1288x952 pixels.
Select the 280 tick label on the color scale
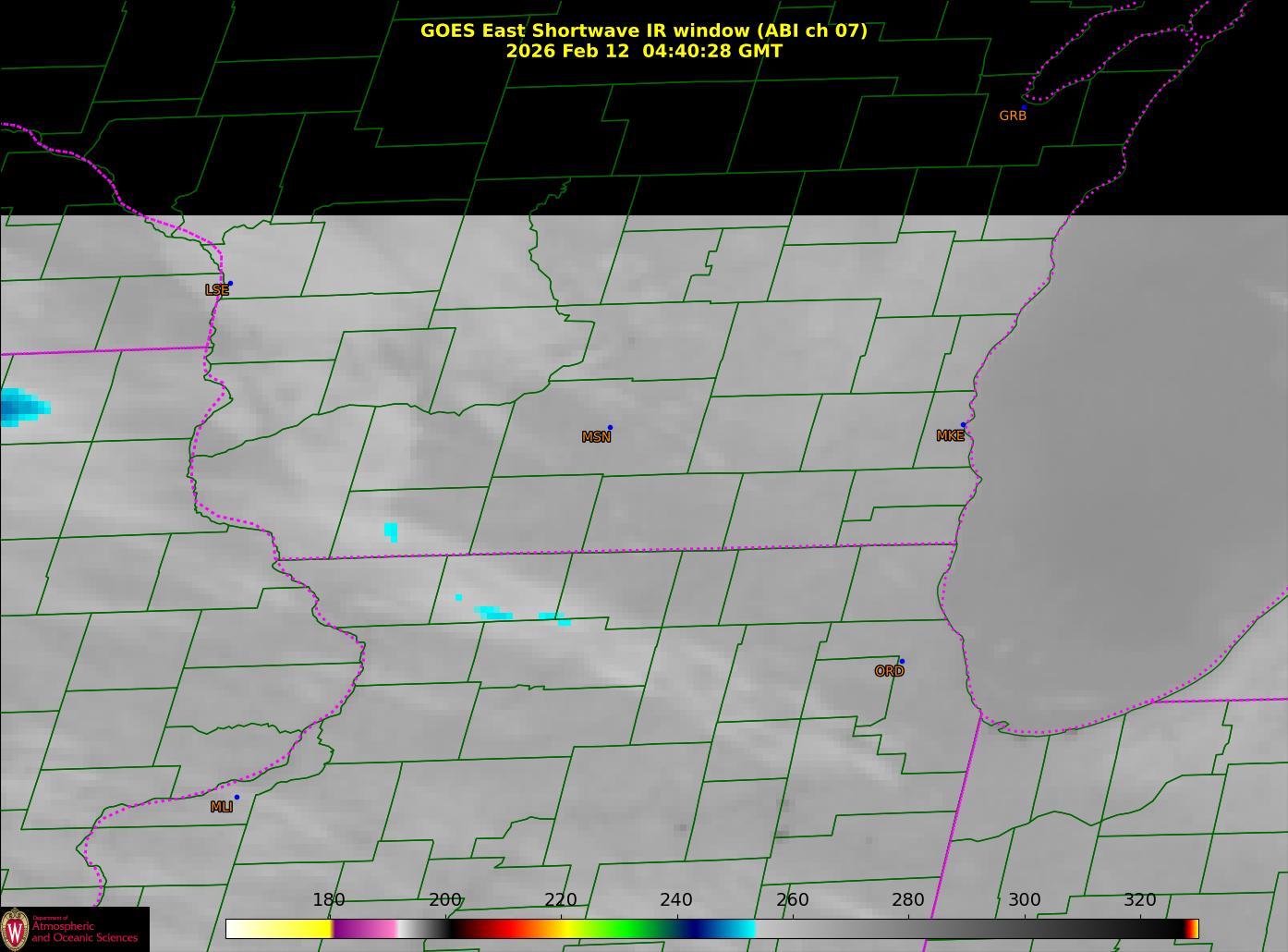click(908, 899)
